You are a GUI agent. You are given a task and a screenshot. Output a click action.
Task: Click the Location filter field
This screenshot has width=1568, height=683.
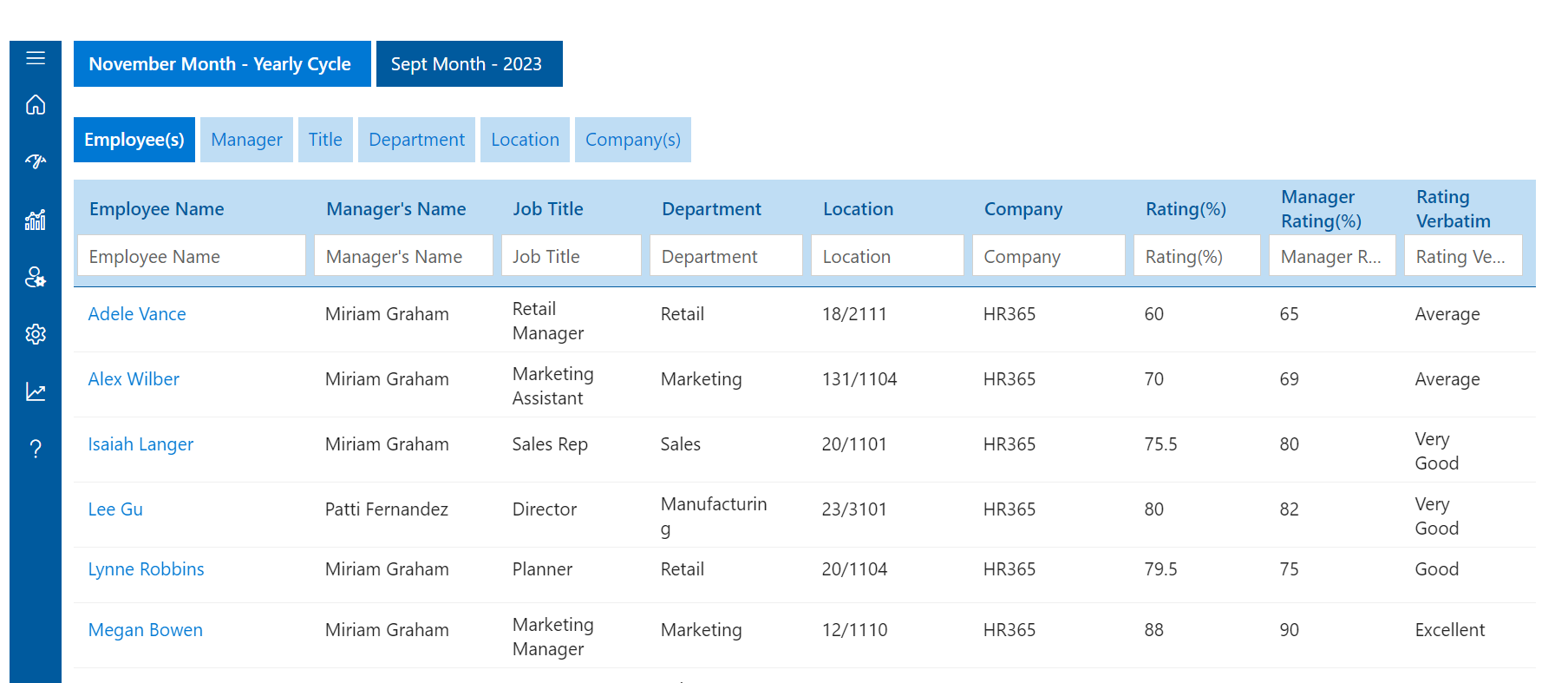[x=887, y=256]
